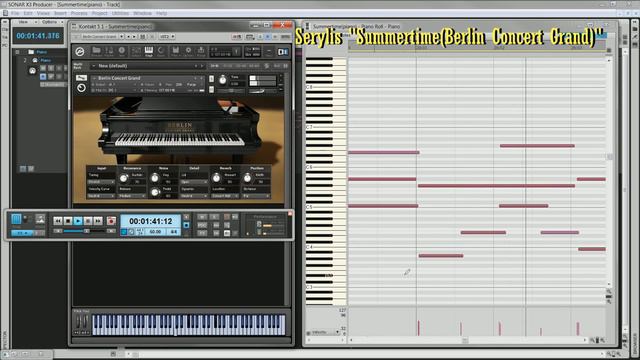The width and height of the screenshot is (640, 360).
Task: Click the Resonance knob
Action: pyautogui.click(x=124, y=178)
